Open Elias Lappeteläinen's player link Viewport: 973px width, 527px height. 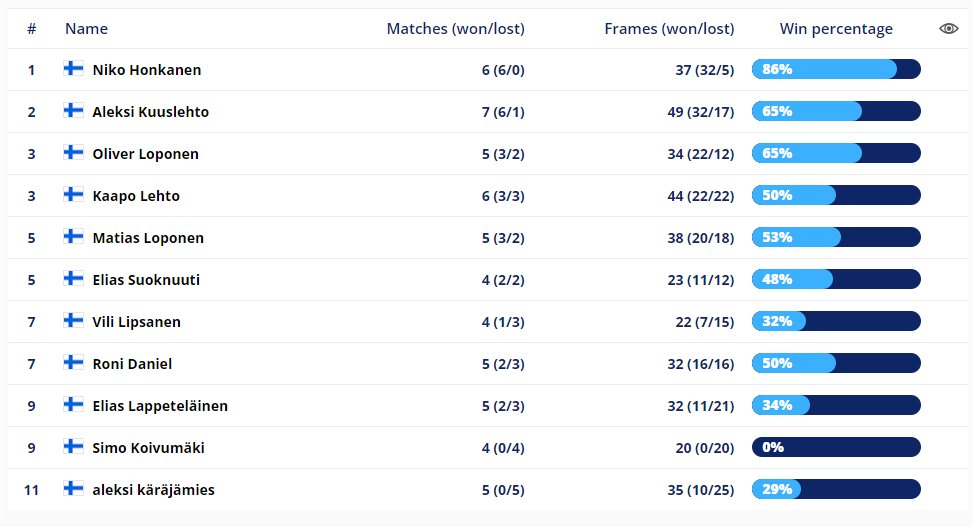pyautogui.click(x=160, y=406)
